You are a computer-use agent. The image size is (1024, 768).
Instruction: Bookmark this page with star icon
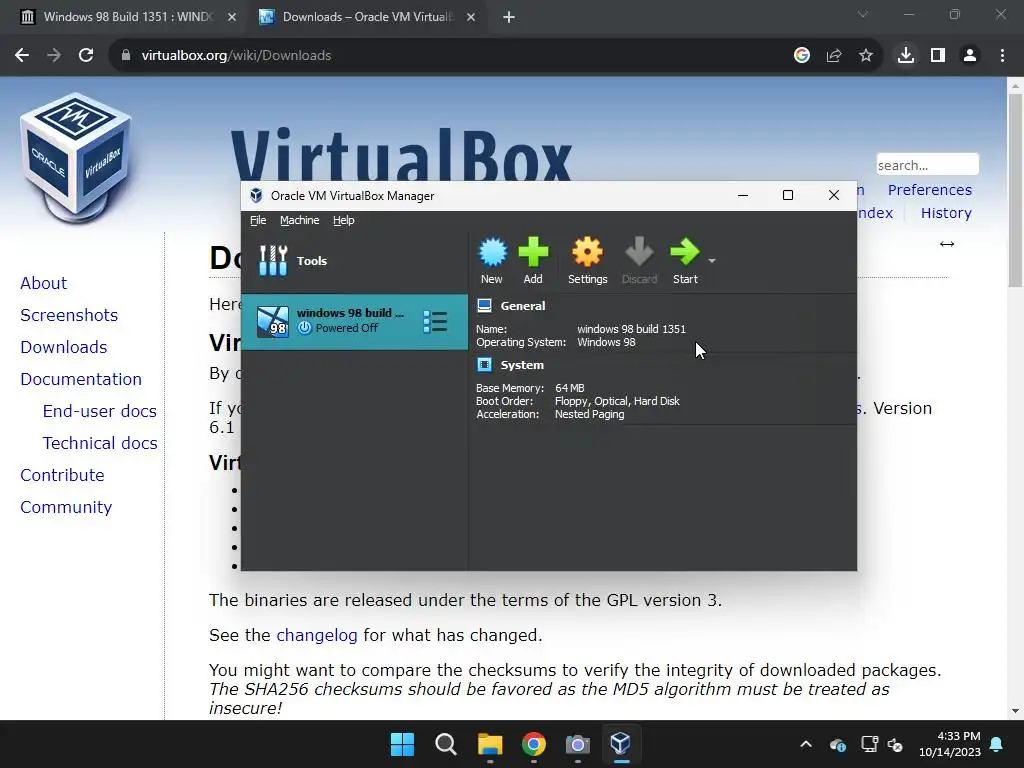coord(866,56)
